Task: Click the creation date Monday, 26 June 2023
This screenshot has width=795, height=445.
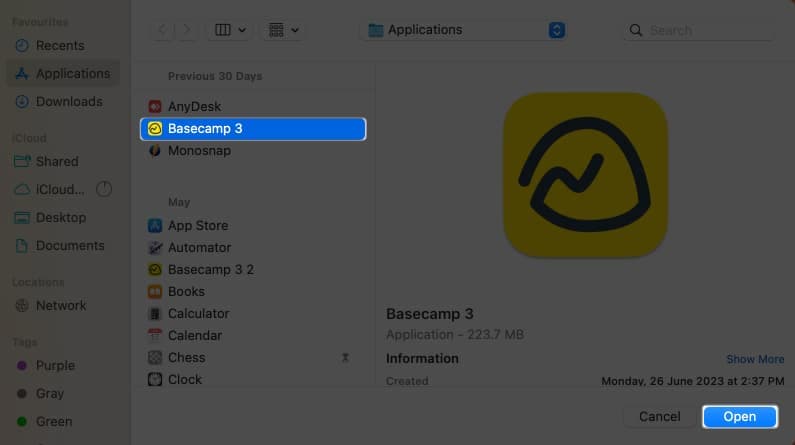Action: (x=693, y=381)
